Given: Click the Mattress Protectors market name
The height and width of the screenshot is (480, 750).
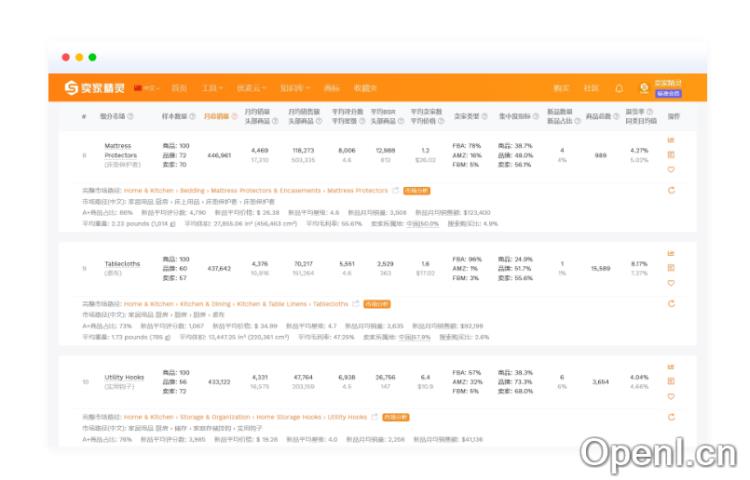Looking at the screenshot, I should (x=120, y=150).
